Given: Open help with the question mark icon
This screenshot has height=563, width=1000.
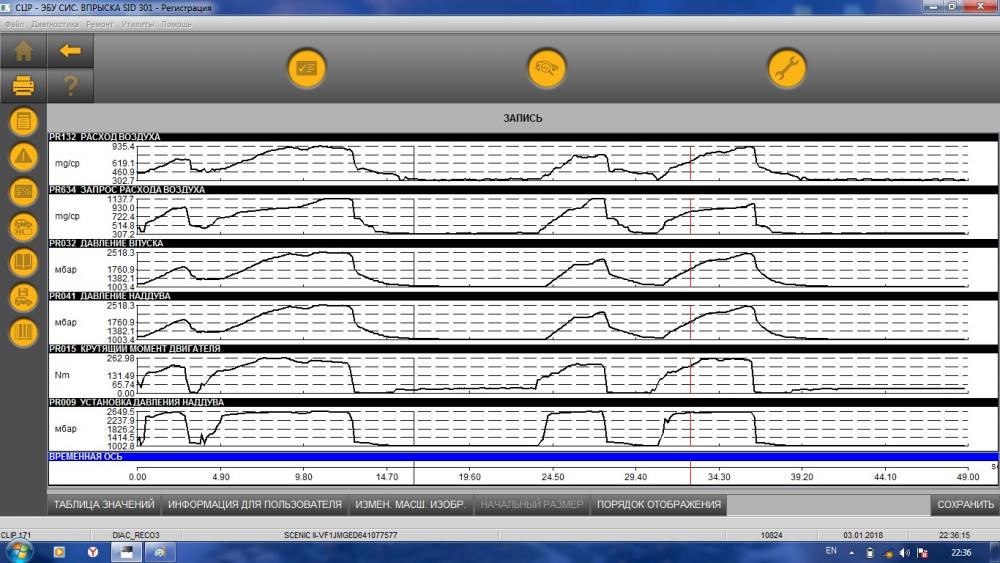Looking at the screenshot, I should (70, 85).
